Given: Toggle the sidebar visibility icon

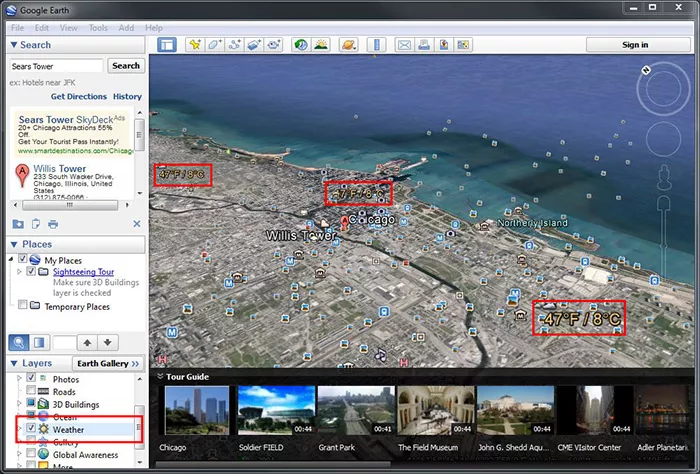Looking at the screenshot, I should pos(167,45).
